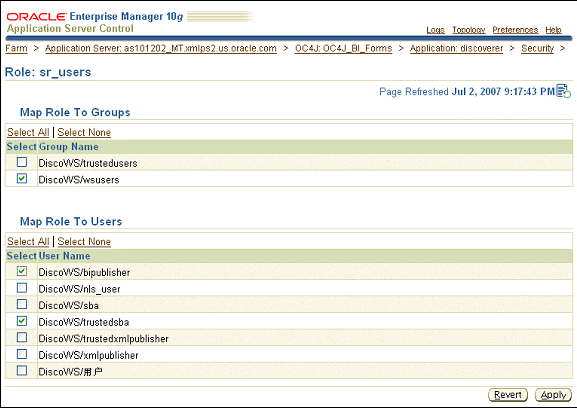Click the DiscoWS/trustedusers group name text

pos(88,163)
